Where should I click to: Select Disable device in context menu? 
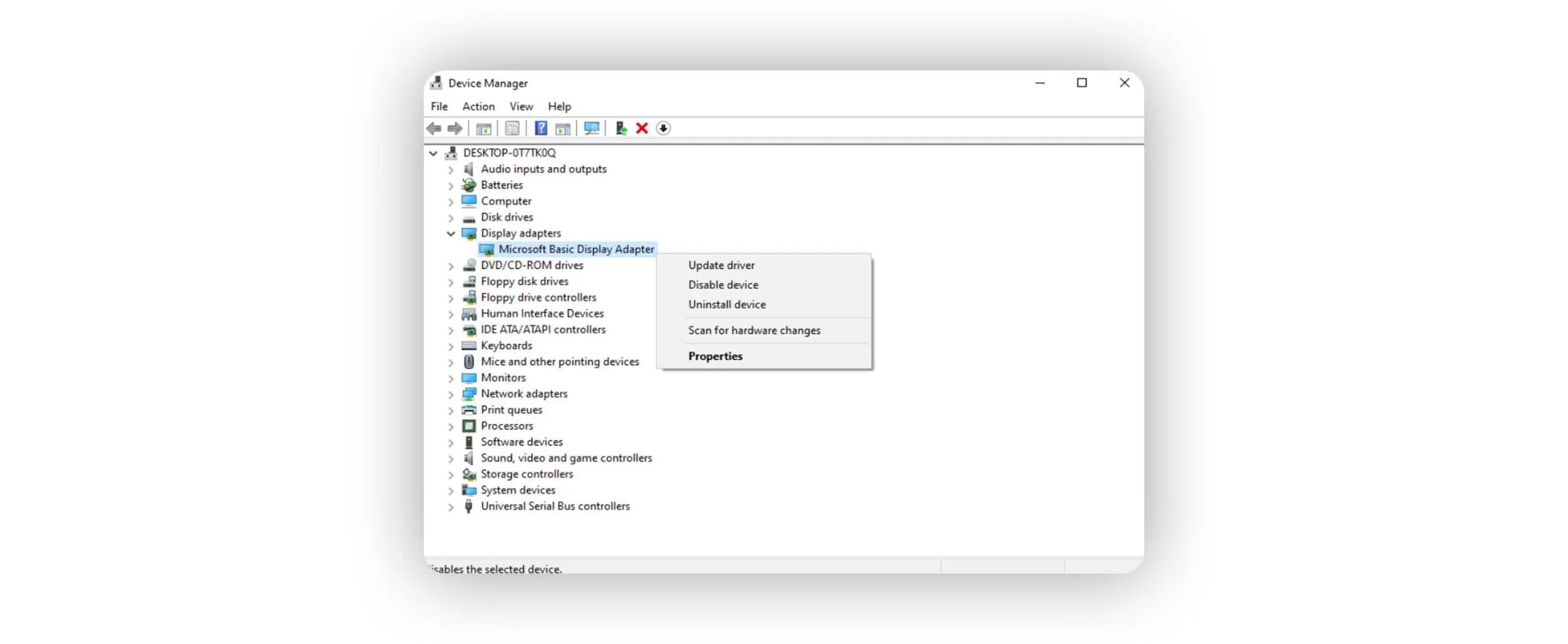pyautogui.click(x=723, y=285)
